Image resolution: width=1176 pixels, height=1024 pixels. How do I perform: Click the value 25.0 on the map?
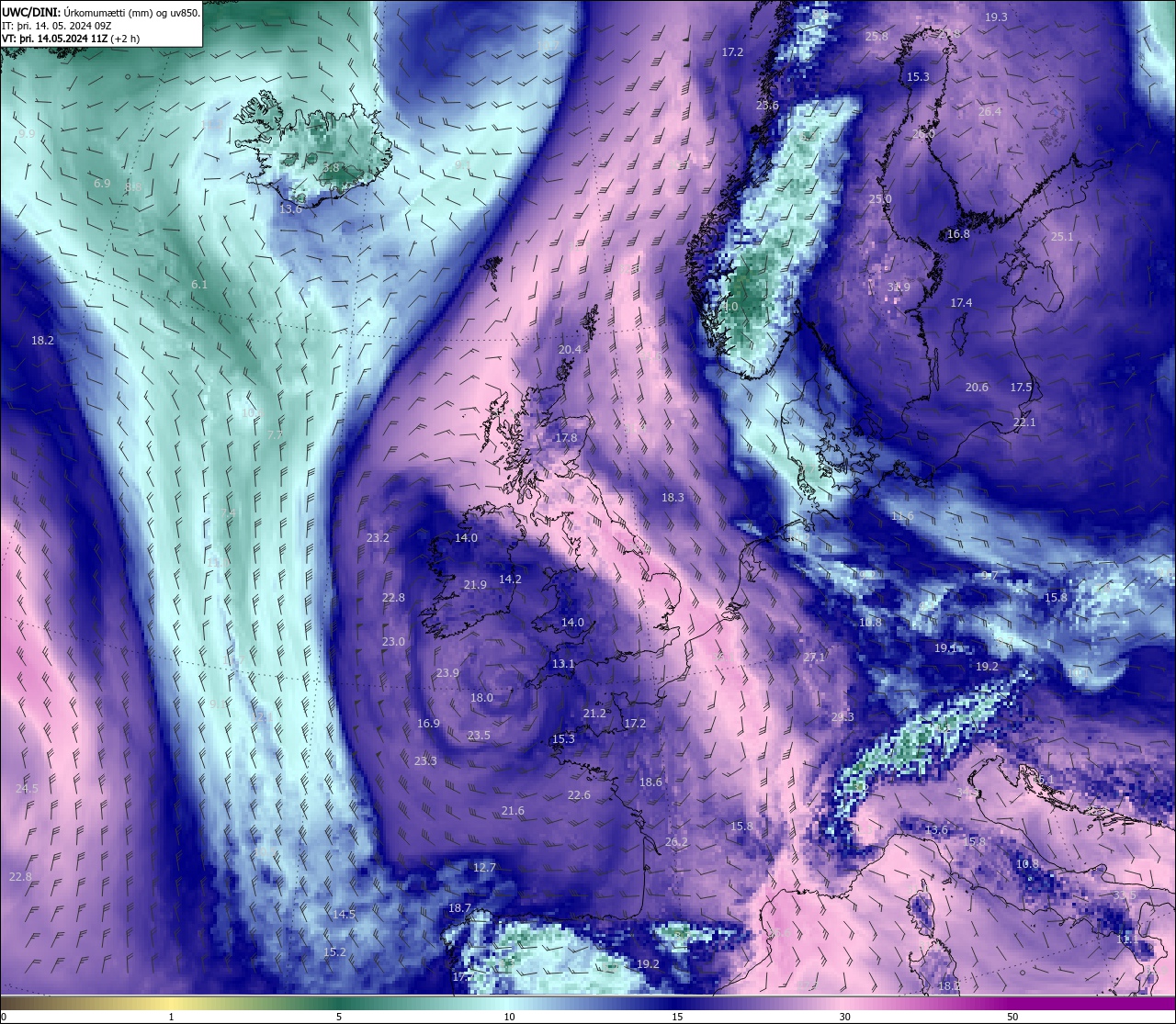click(880, 199)
